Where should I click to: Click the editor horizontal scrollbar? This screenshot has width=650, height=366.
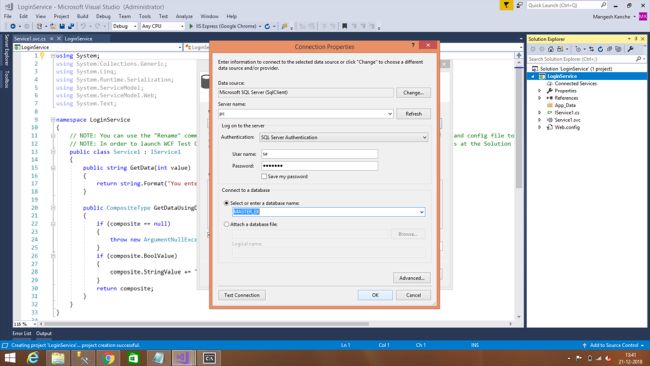(x=206, y=324)
